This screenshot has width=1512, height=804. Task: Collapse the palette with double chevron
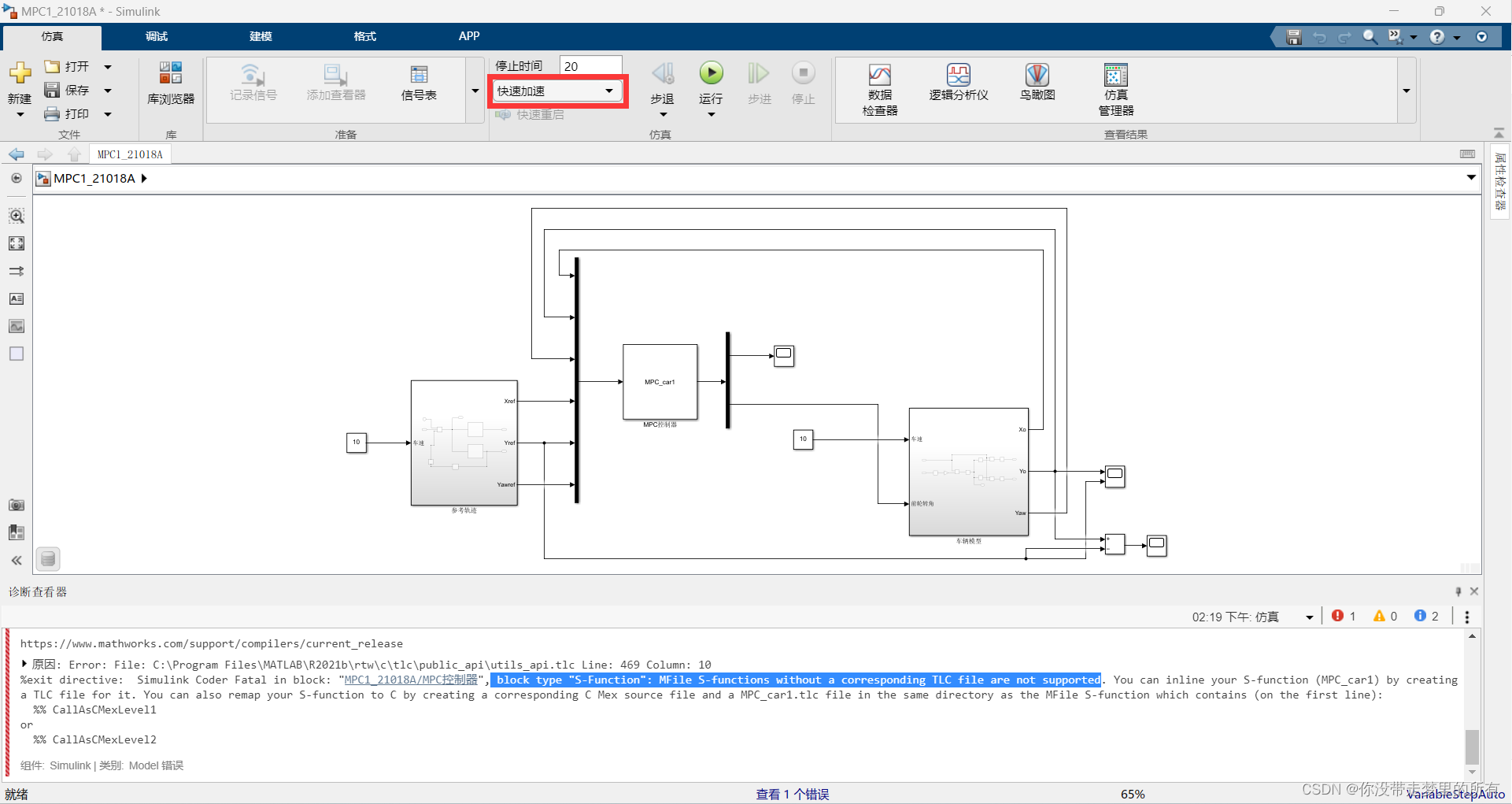(17, 560)
